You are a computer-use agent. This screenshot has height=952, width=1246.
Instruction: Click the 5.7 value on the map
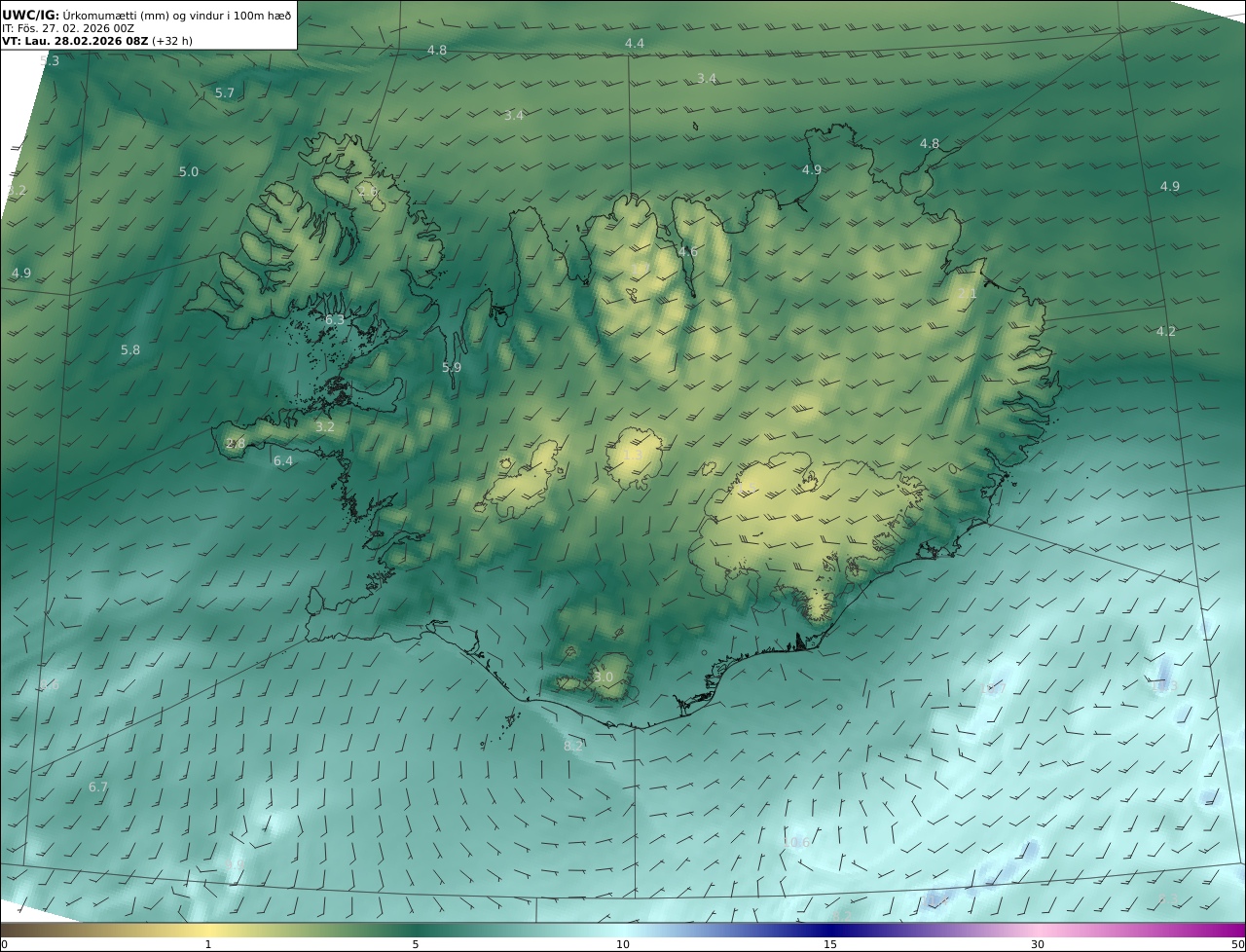point(225,93)
